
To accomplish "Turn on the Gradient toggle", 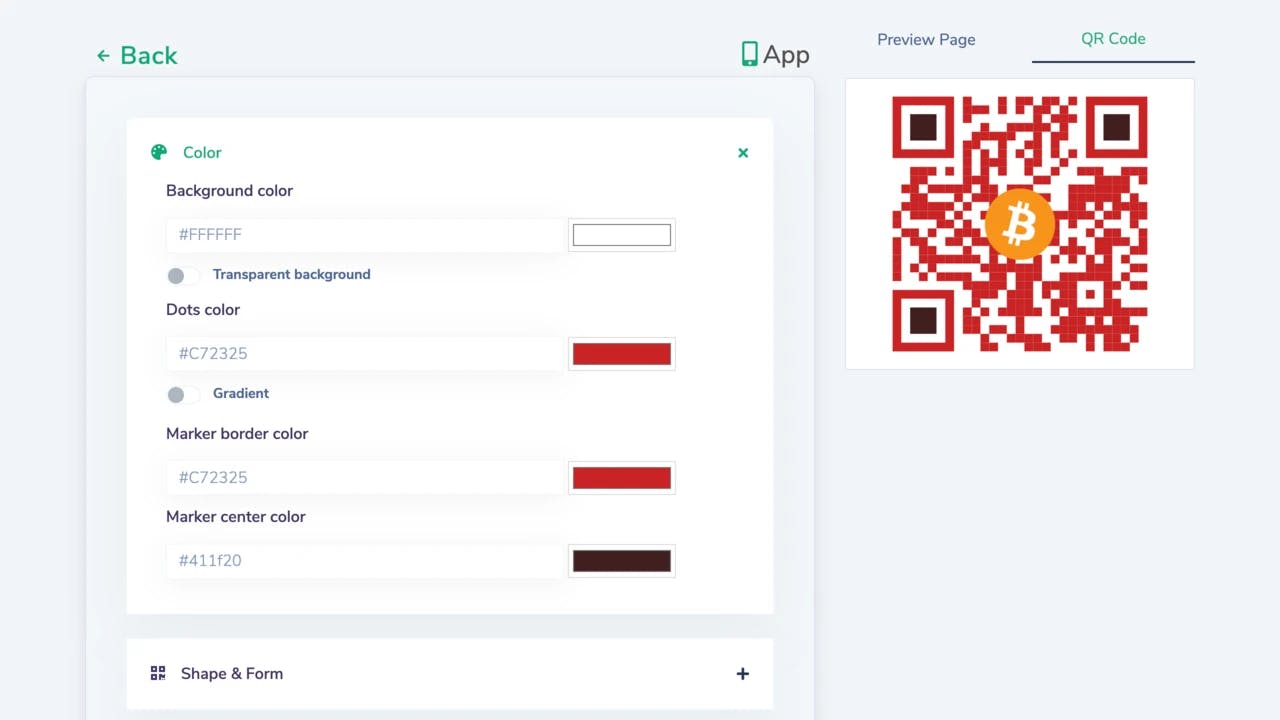I will click(x=182, y=394).
